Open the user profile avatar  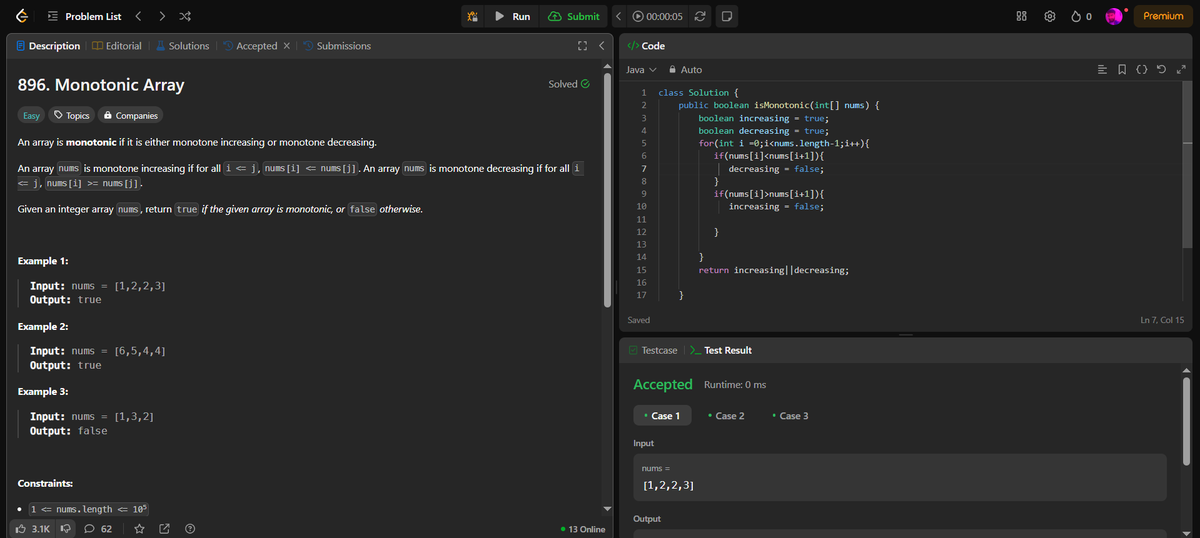1115,16
